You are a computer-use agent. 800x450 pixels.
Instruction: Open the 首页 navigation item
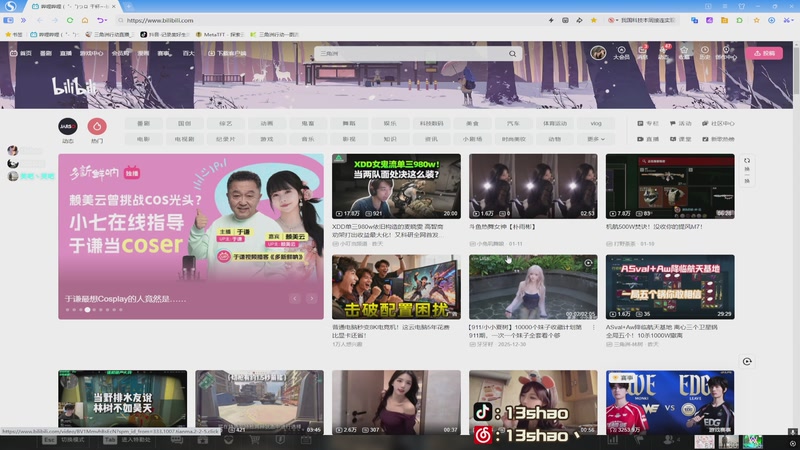[21, 53]
